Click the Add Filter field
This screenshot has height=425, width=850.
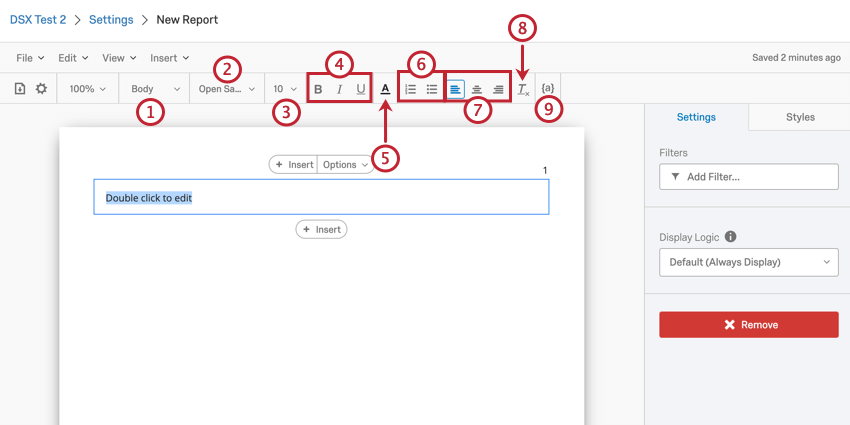click(748, 177)
